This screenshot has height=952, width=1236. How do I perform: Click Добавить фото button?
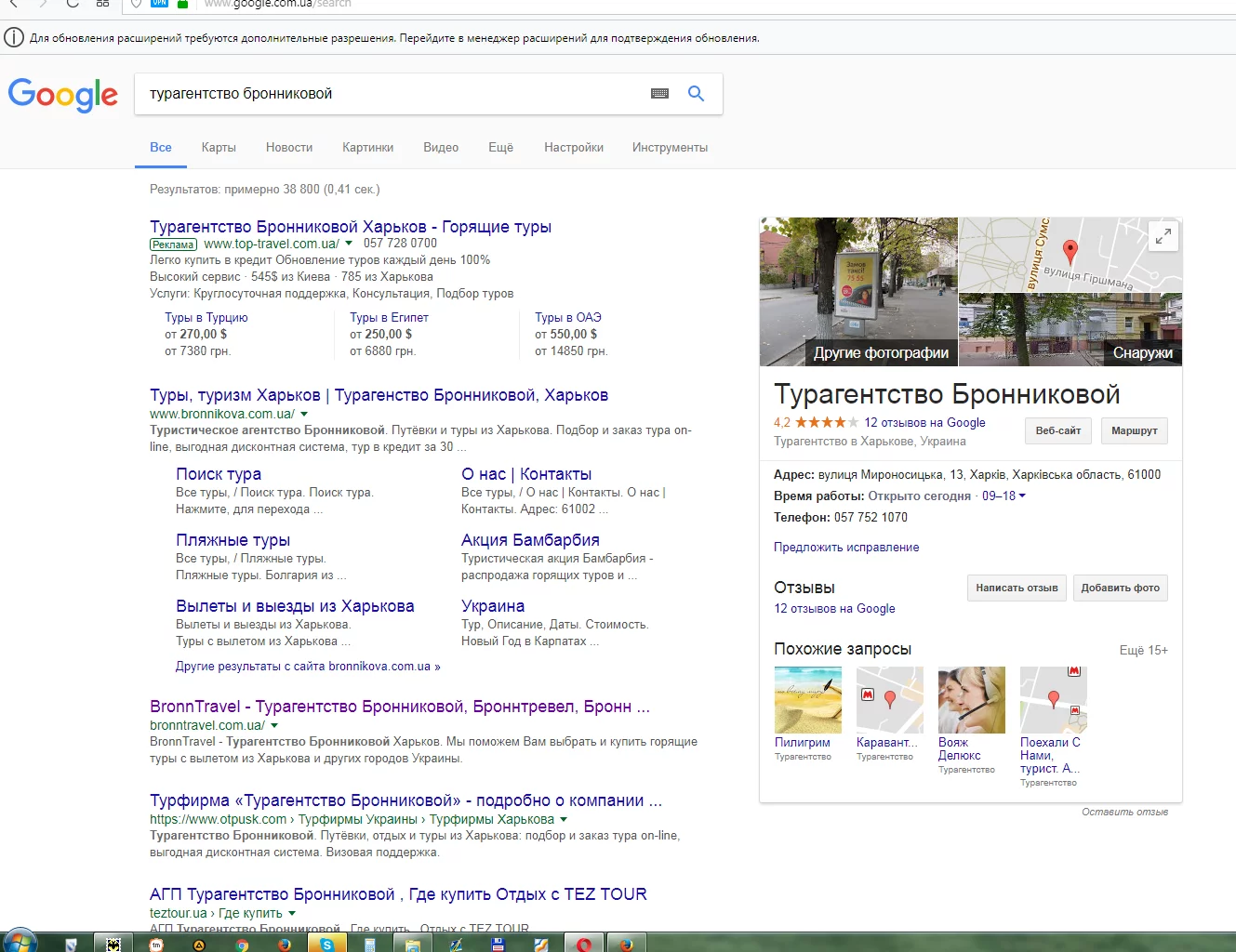[x=1120, y=588]
